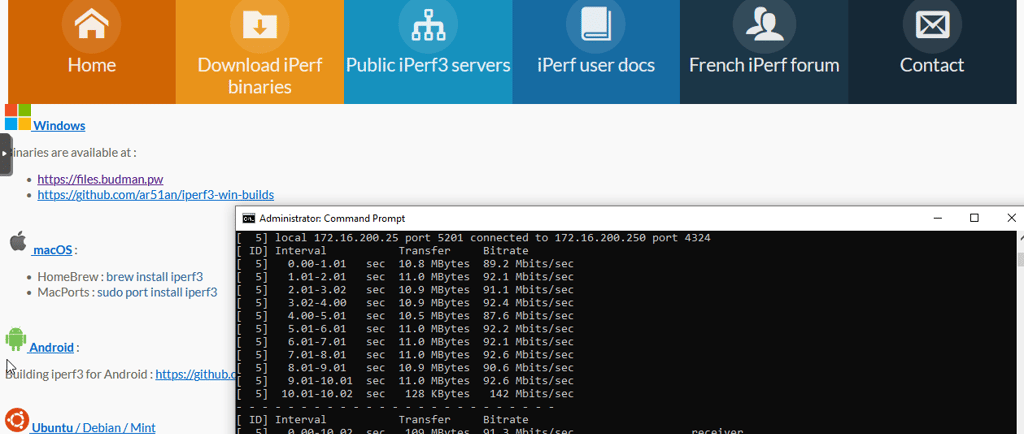Click the Command Prompt scrollbar thumb
This screenshot has height=434, width=1024.
(x=1020, y=260)
